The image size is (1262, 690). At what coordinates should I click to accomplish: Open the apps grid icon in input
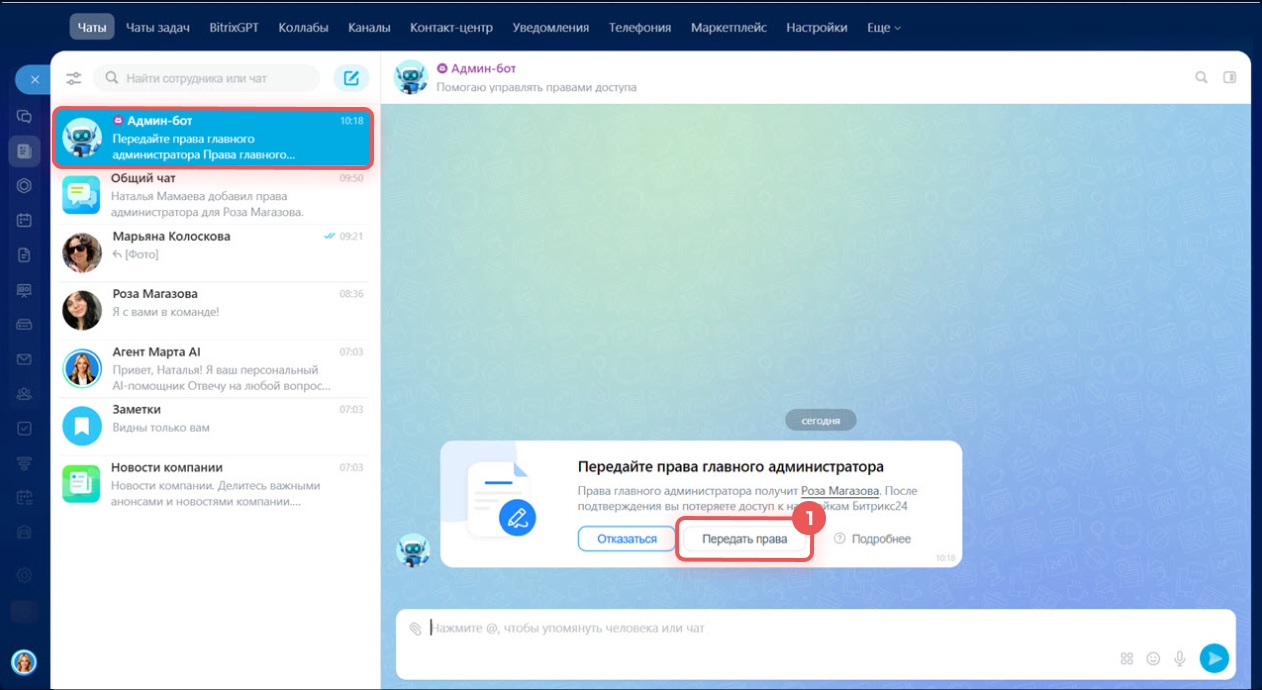[1127, 658]
